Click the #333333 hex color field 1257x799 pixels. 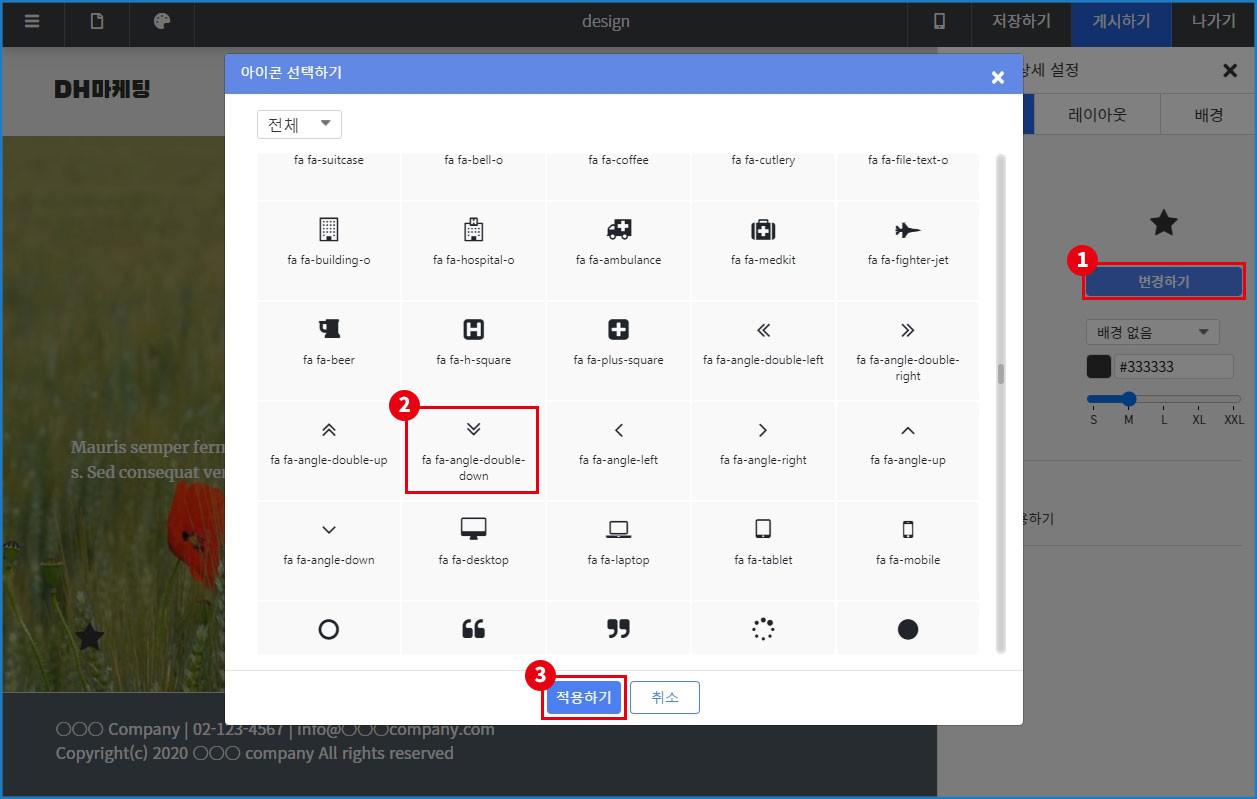1174,367
